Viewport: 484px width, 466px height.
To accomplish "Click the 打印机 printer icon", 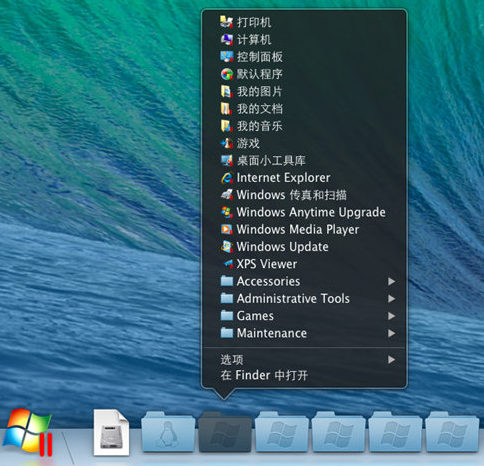I will click(x=227, y=22).
